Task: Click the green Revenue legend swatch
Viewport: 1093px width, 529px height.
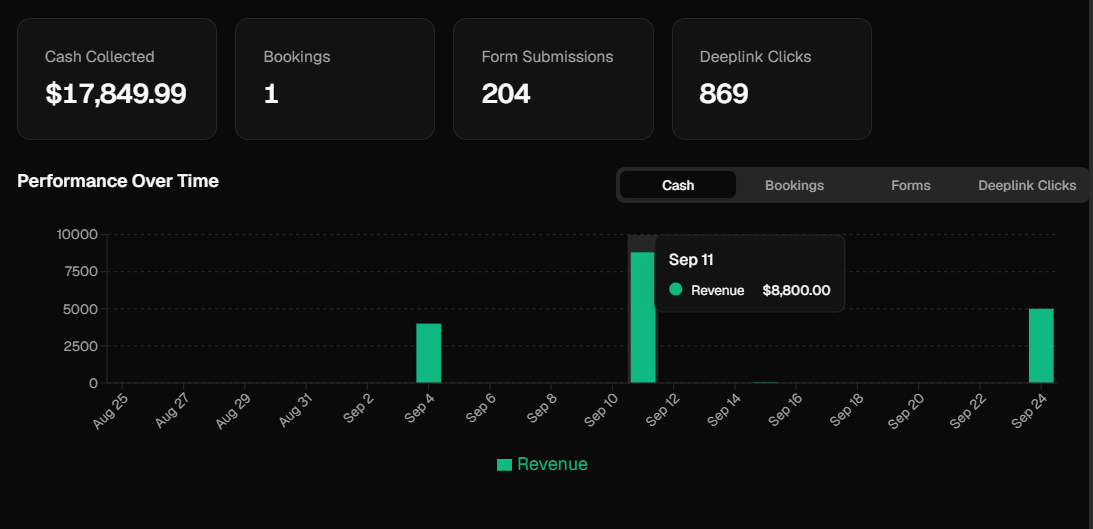Action: [x=504, y=465]
